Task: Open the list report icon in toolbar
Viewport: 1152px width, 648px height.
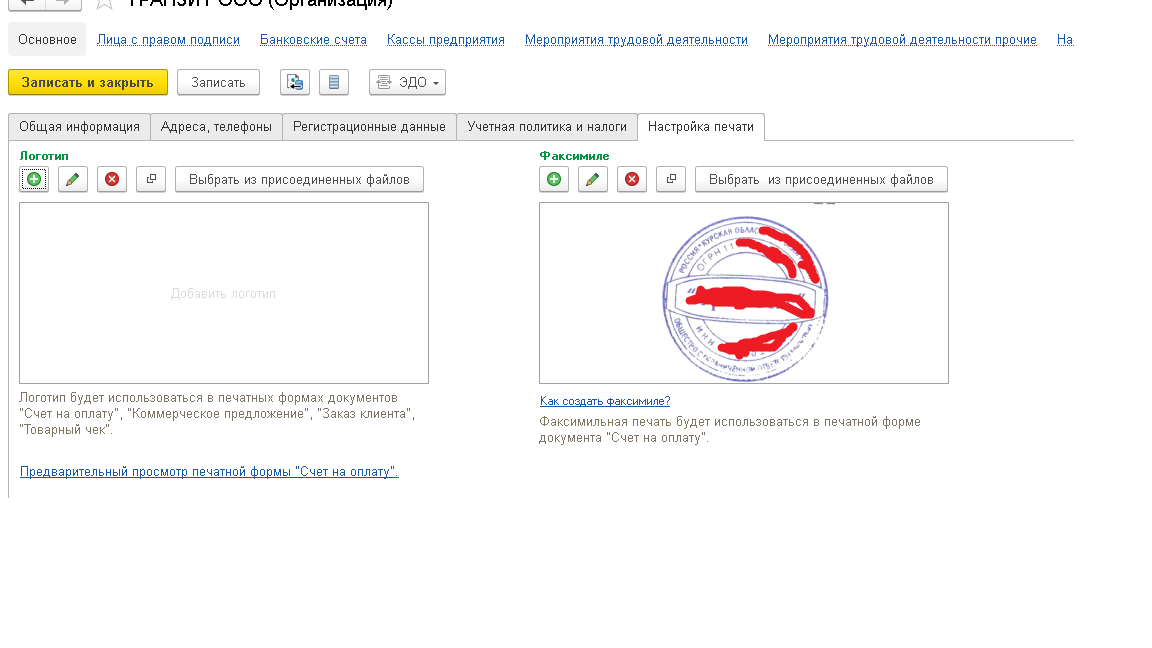Action: point(334,83)
